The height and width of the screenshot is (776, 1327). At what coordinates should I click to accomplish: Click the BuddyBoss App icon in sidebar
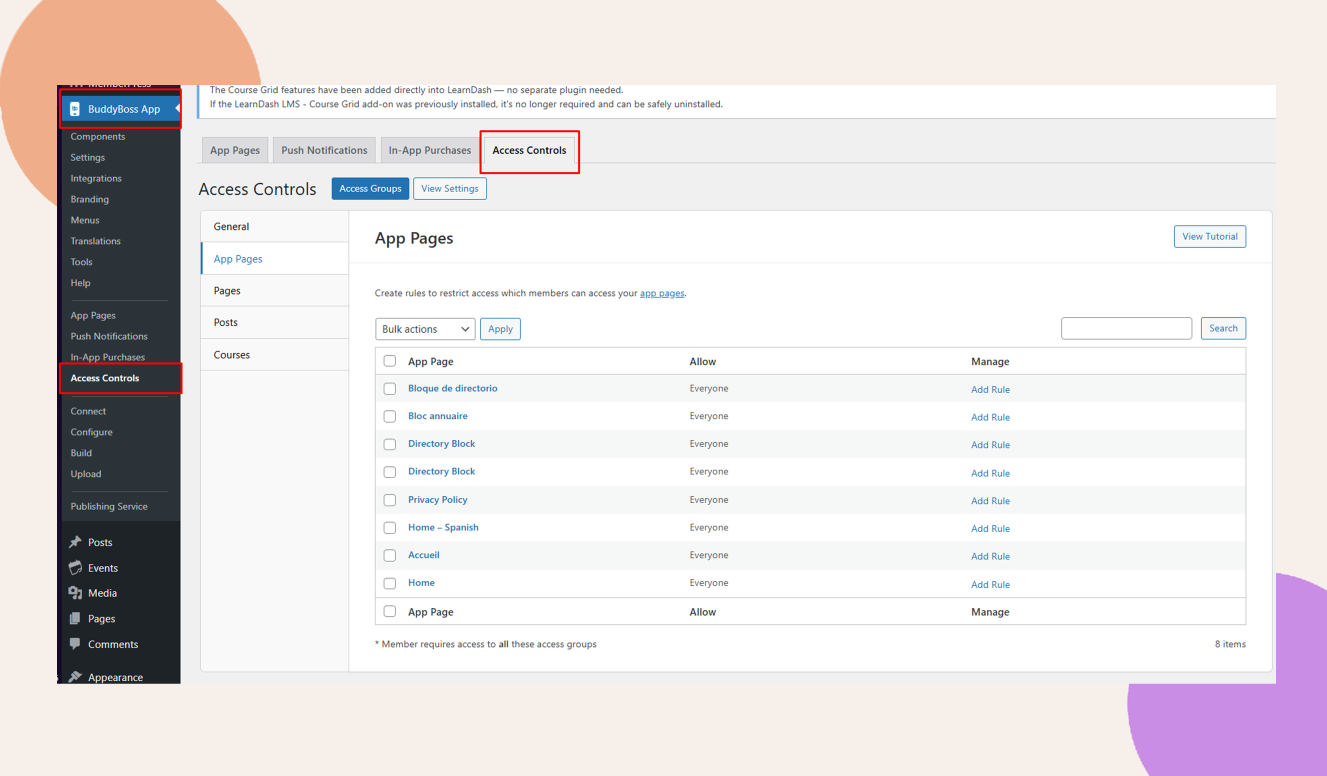75,109
